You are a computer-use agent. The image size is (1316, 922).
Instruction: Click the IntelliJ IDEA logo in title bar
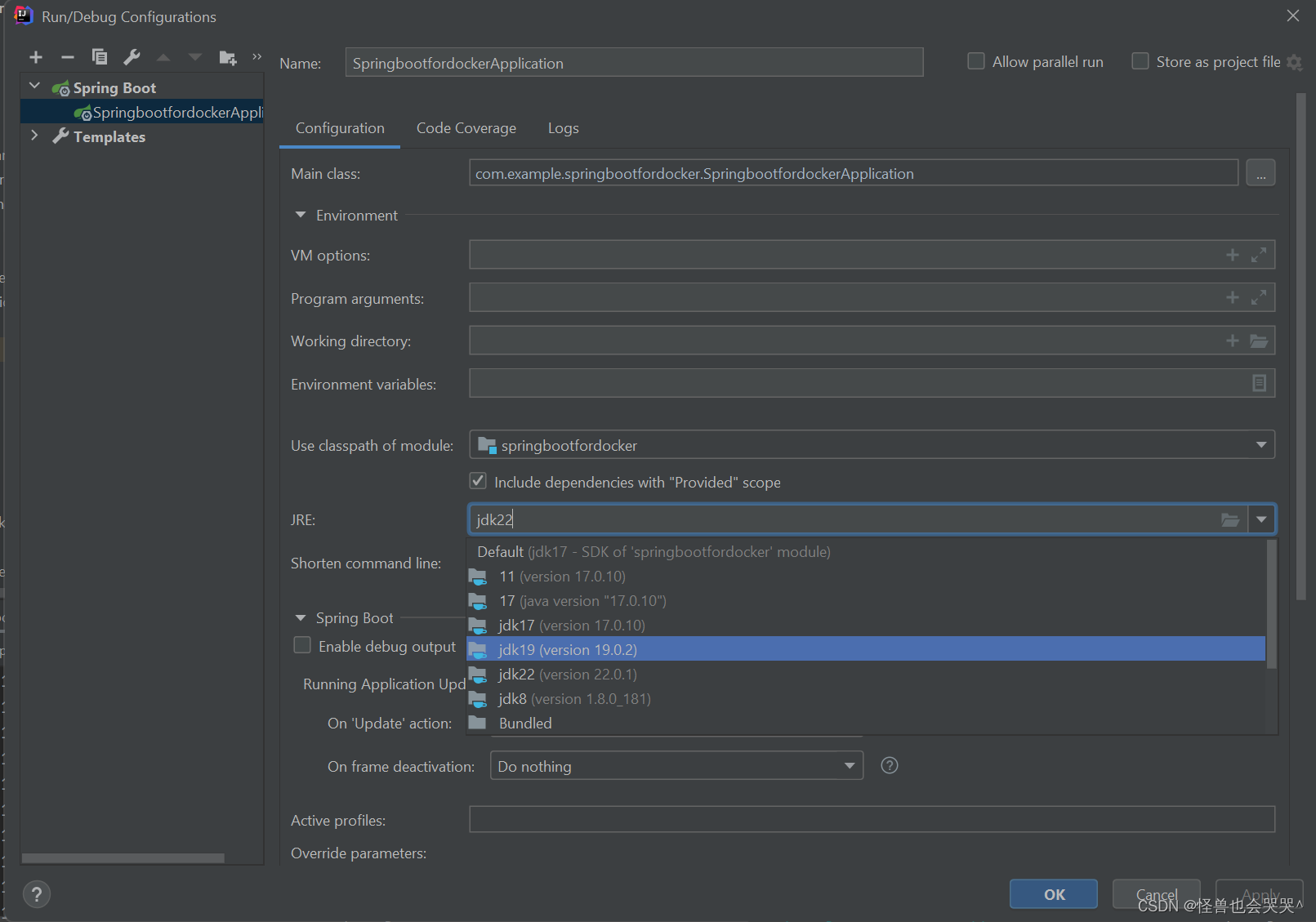pos(24,16)
